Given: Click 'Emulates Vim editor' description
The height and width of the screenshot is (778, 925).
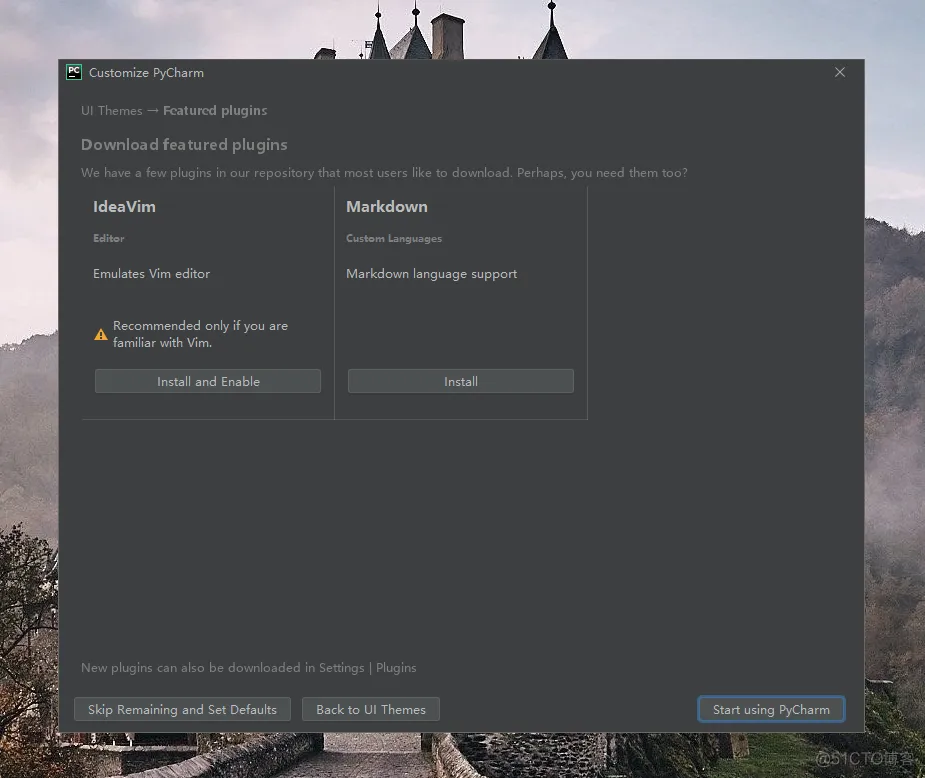Looking at the screenshot, I should [x=152, y=274].
